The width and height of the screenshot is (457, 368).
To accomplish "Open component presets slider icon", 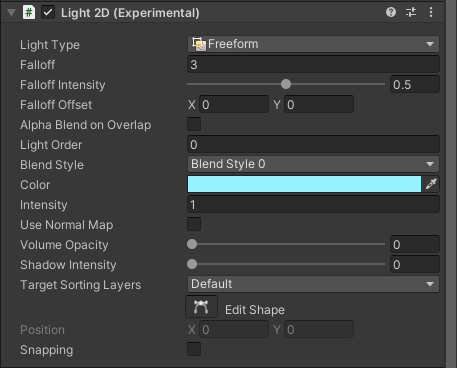I will (x=411, y=12).
